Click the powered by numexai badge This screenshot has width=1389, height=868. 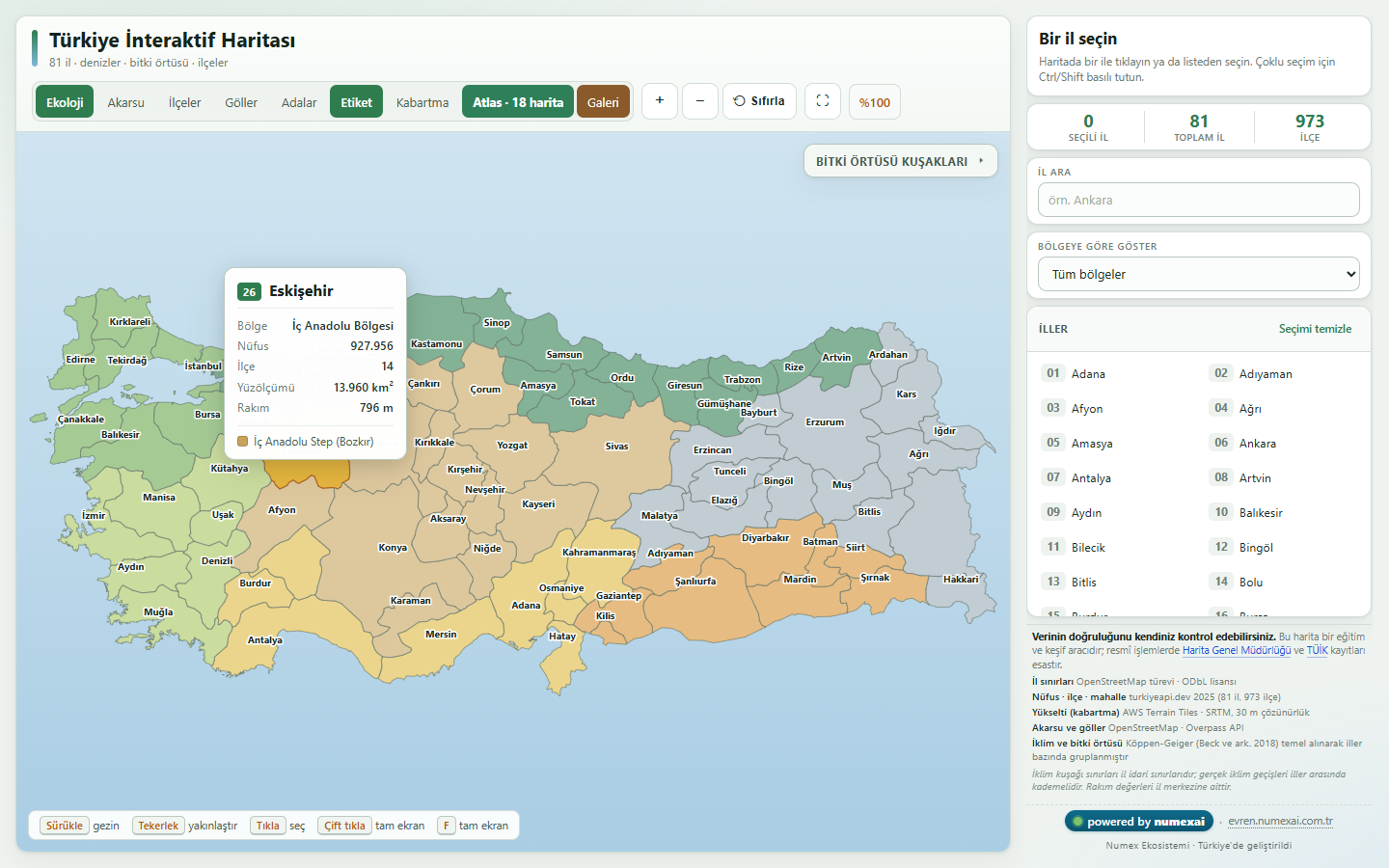(1138, 822)
